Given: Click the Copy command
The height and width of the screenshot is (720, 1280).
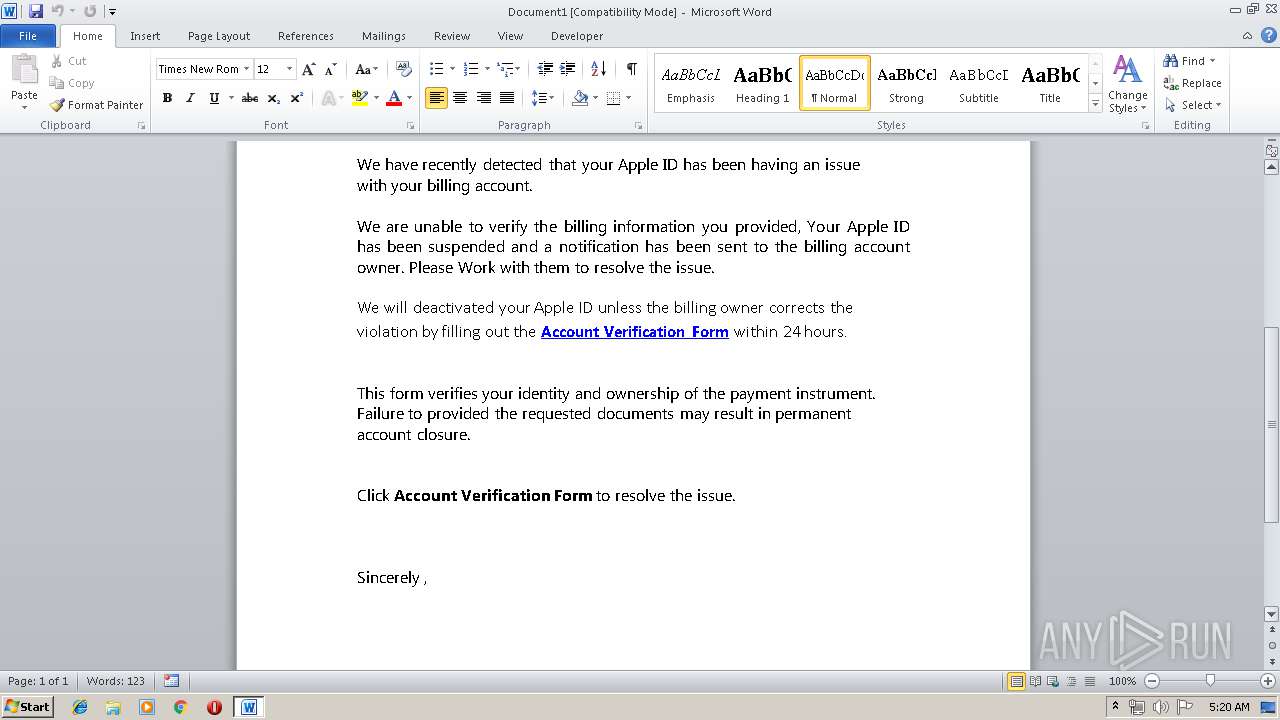Looking at the screenshot, I should point(71,83).
